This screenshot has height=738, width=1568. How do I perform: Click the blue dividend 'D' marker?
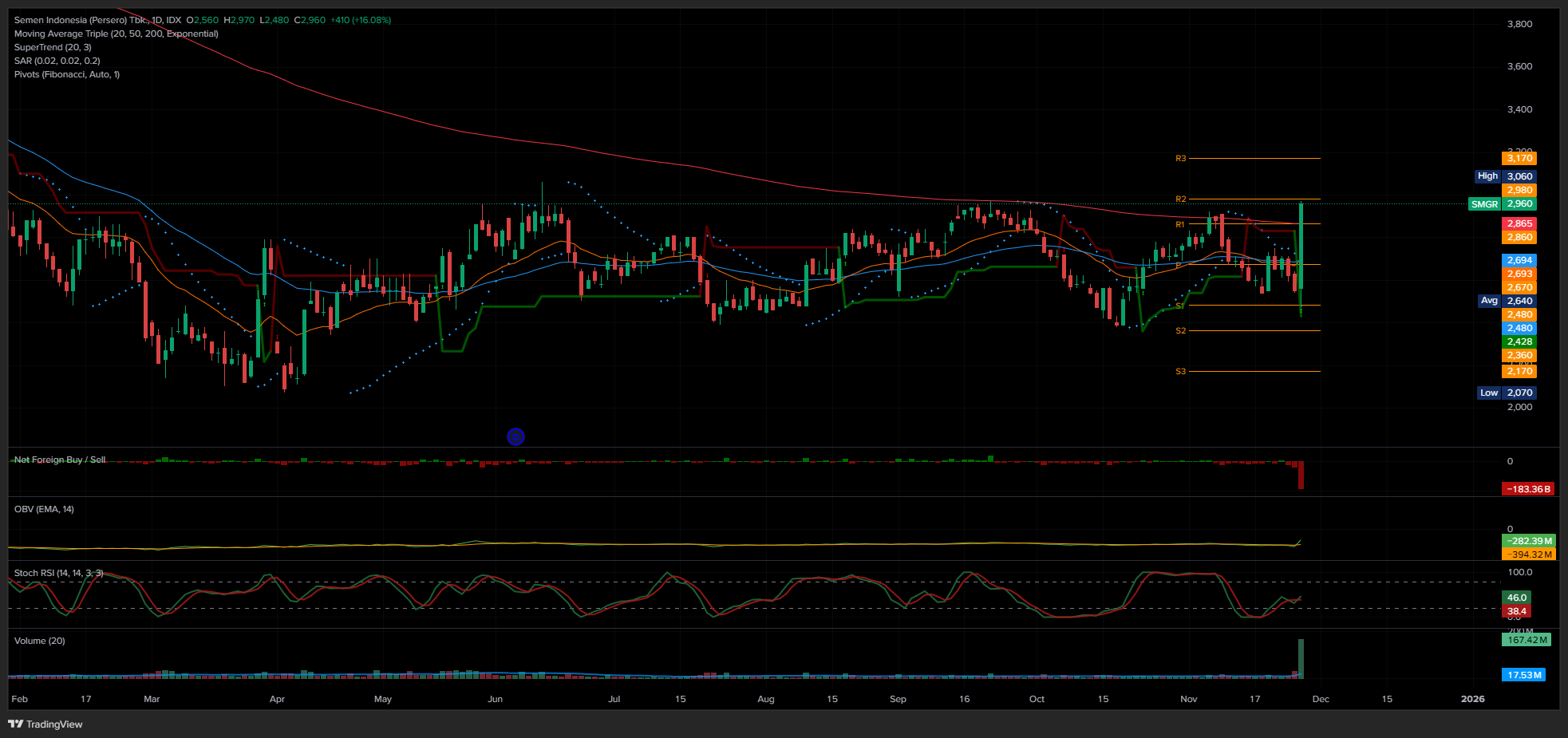coord(515,436)
